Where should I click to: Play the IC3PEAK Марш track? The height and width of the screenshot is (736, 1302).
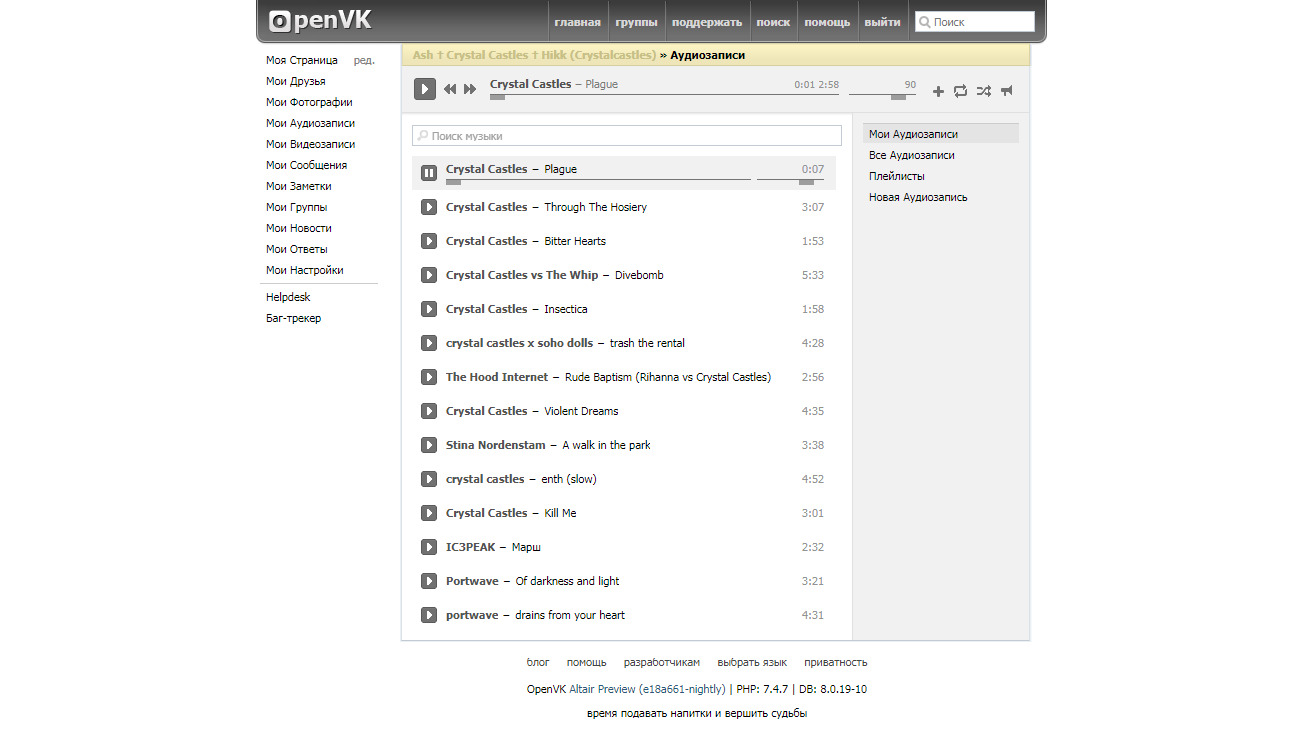tap(429, 547)
